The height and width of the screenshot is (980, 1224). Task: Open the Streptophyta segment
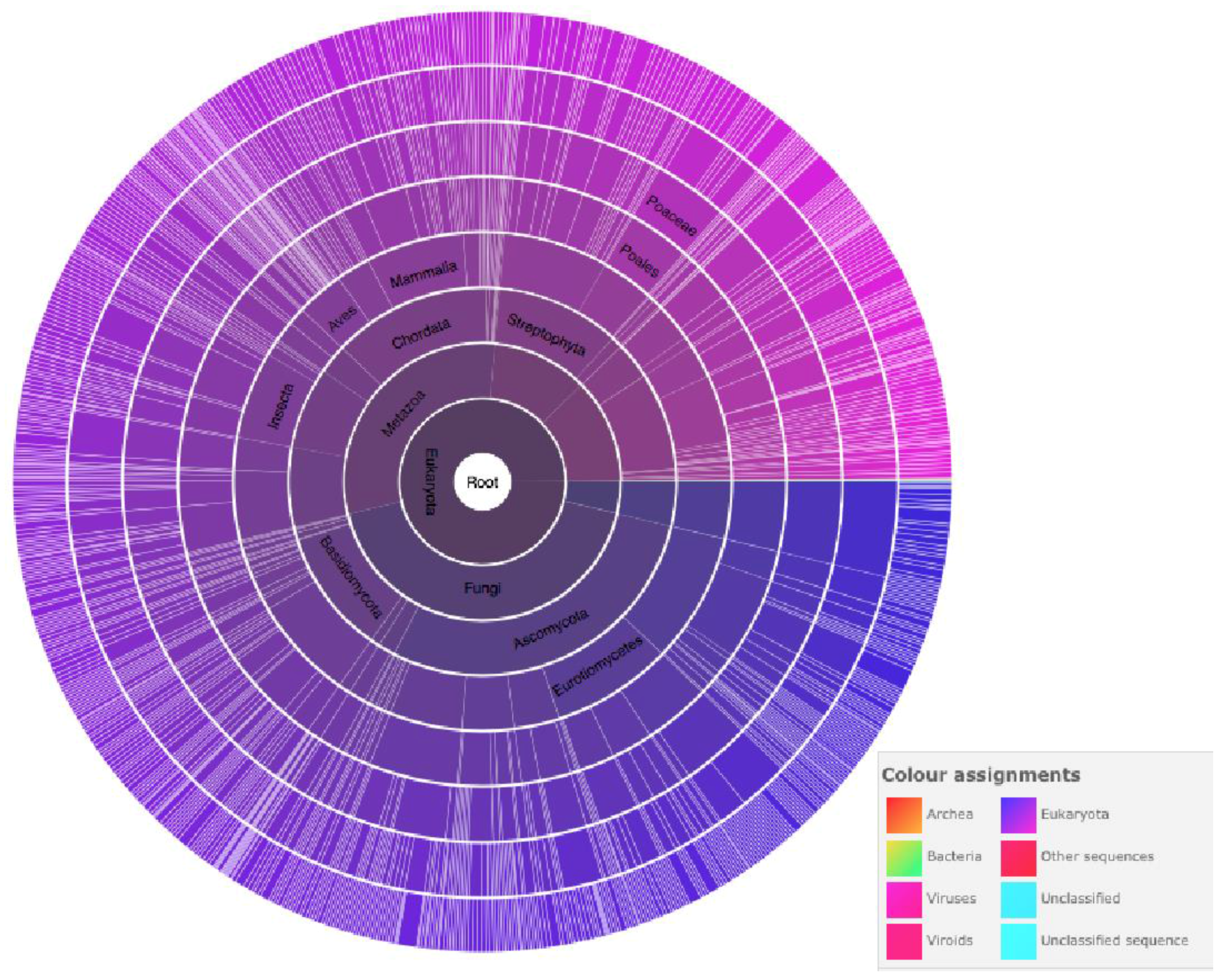[x=546, y=335]
